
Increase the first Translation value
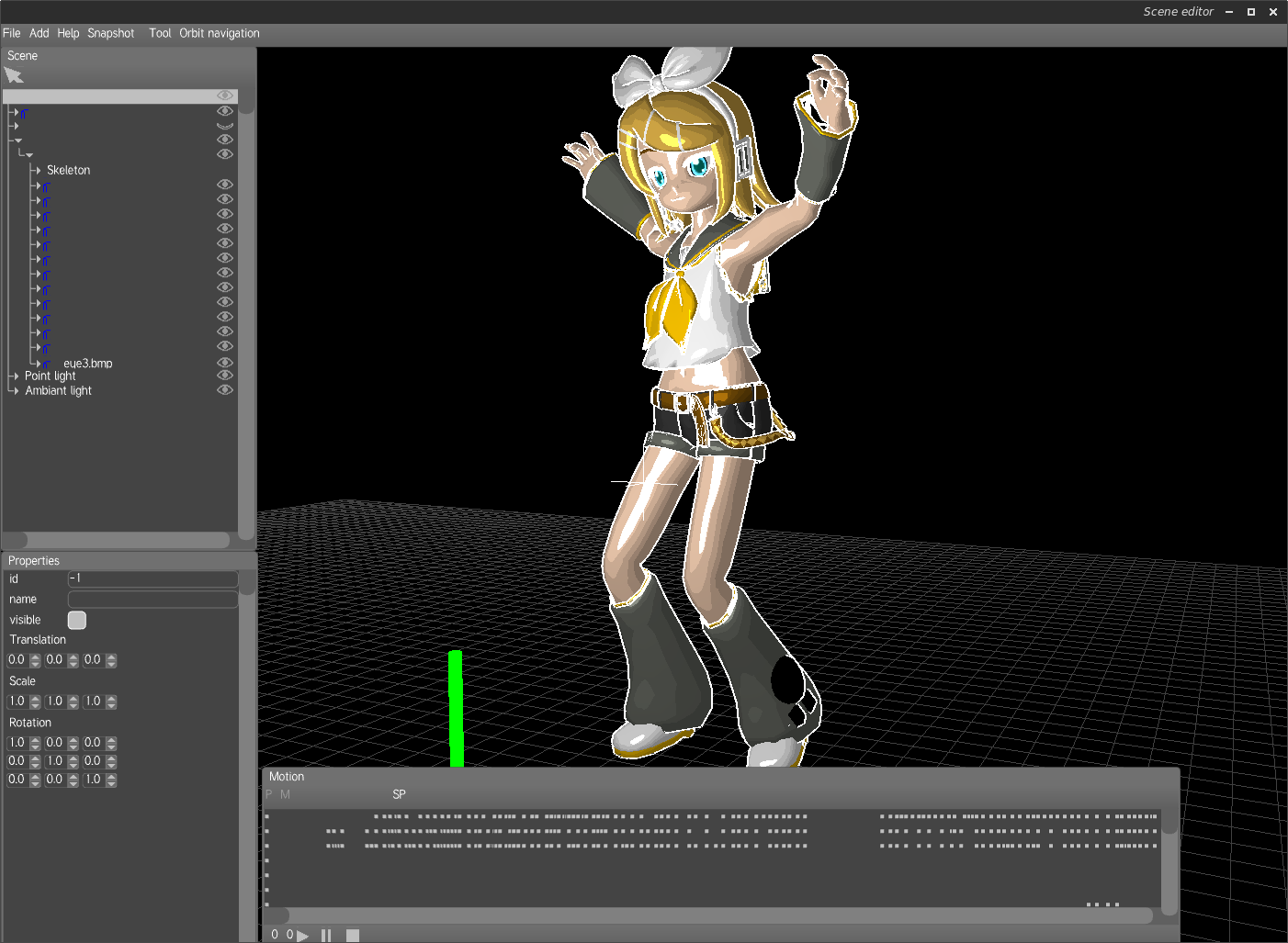35,657
